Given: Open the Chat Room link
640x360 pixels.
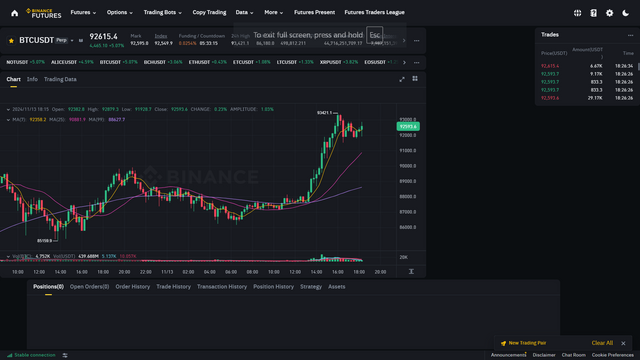Looking at the screenshot, I should pyautogui.click(x=573, y=355).
